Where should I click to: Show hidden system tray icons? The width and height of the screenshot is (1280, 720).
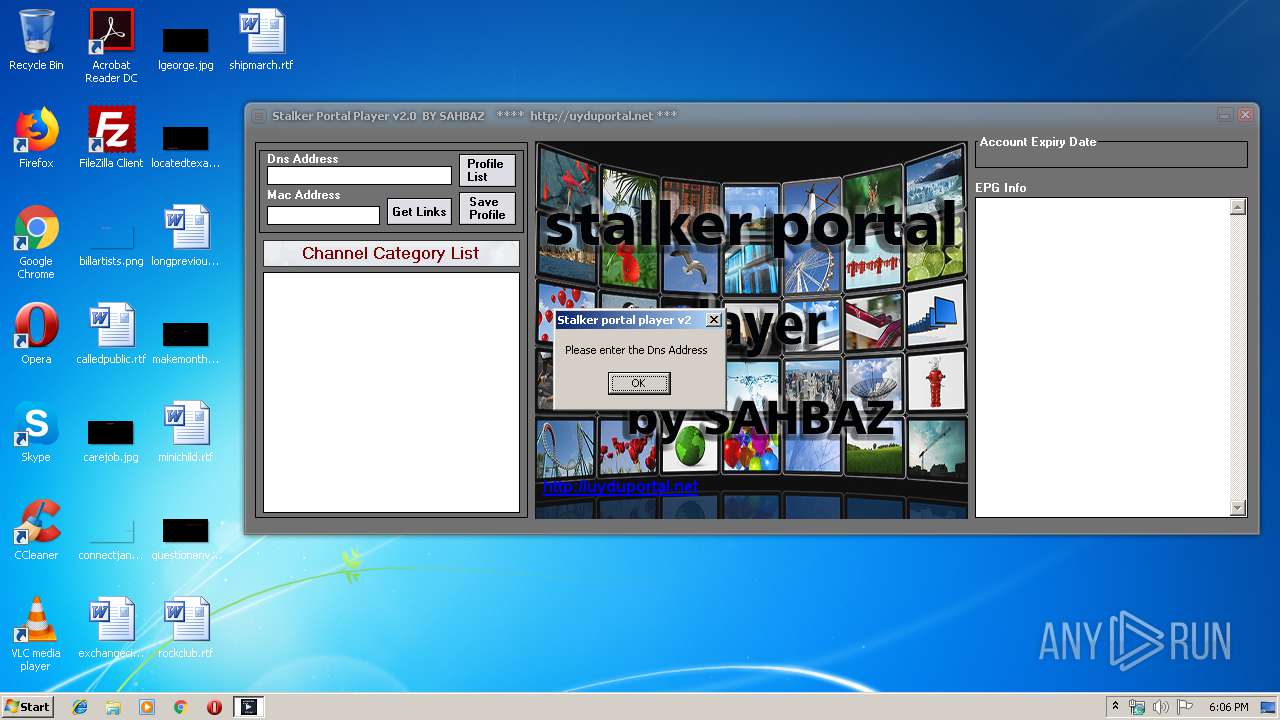[x=1115, y=707]
